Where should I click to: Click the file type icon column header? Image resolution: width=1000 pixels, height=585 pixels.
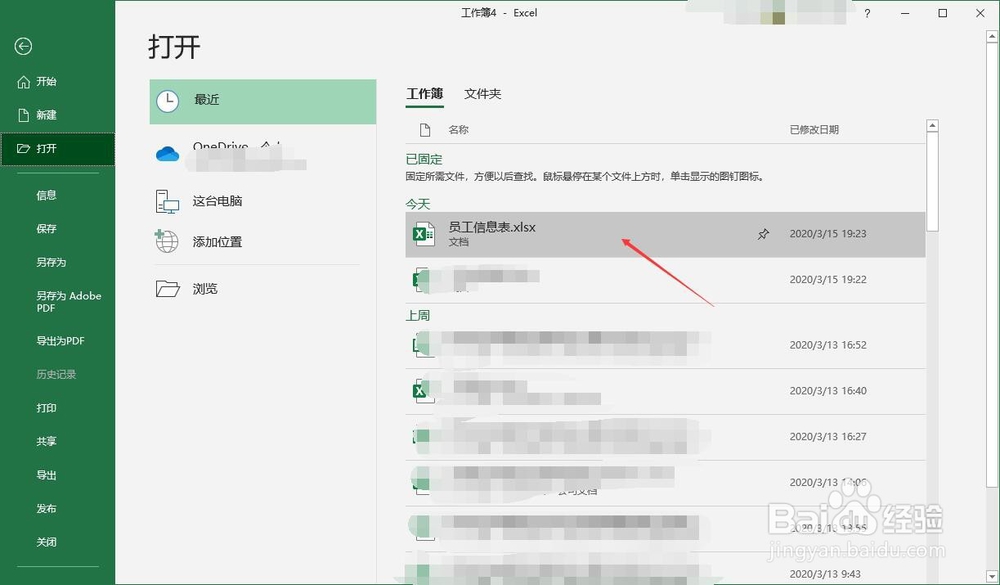425,130
